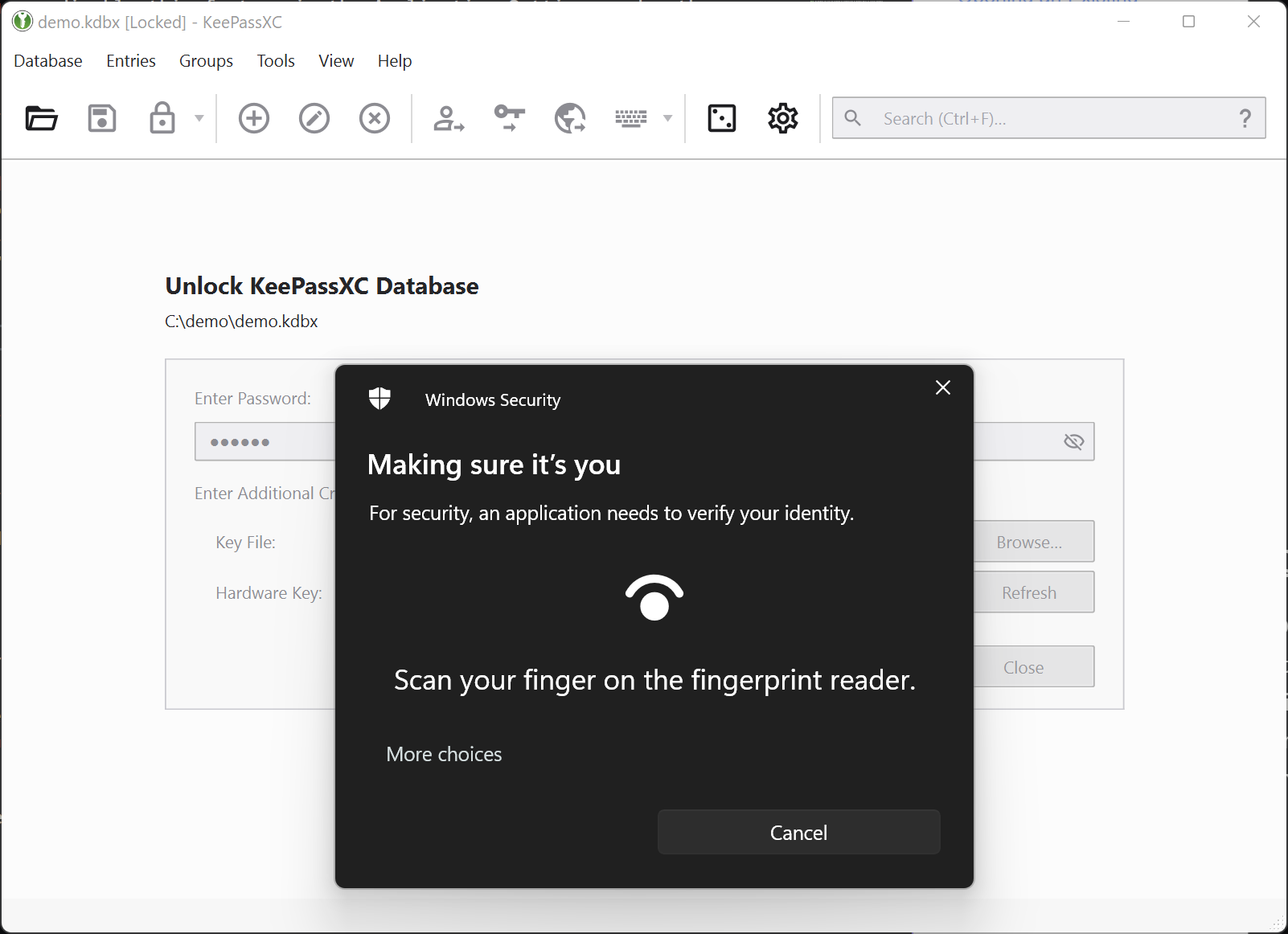Click the Edit Entry pencil icon
Screen dimensions: 1288x934
[x=314, y=118]
